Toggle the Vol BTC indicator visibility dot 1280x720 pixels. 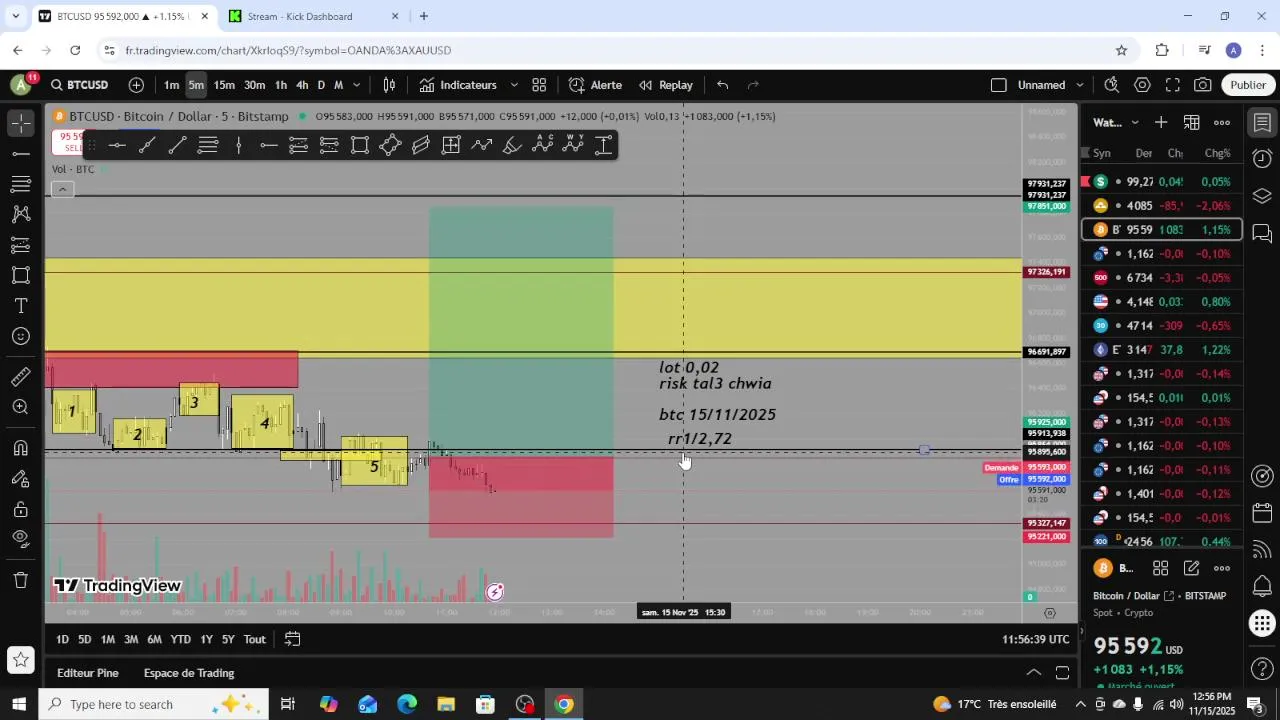point(104,169)
